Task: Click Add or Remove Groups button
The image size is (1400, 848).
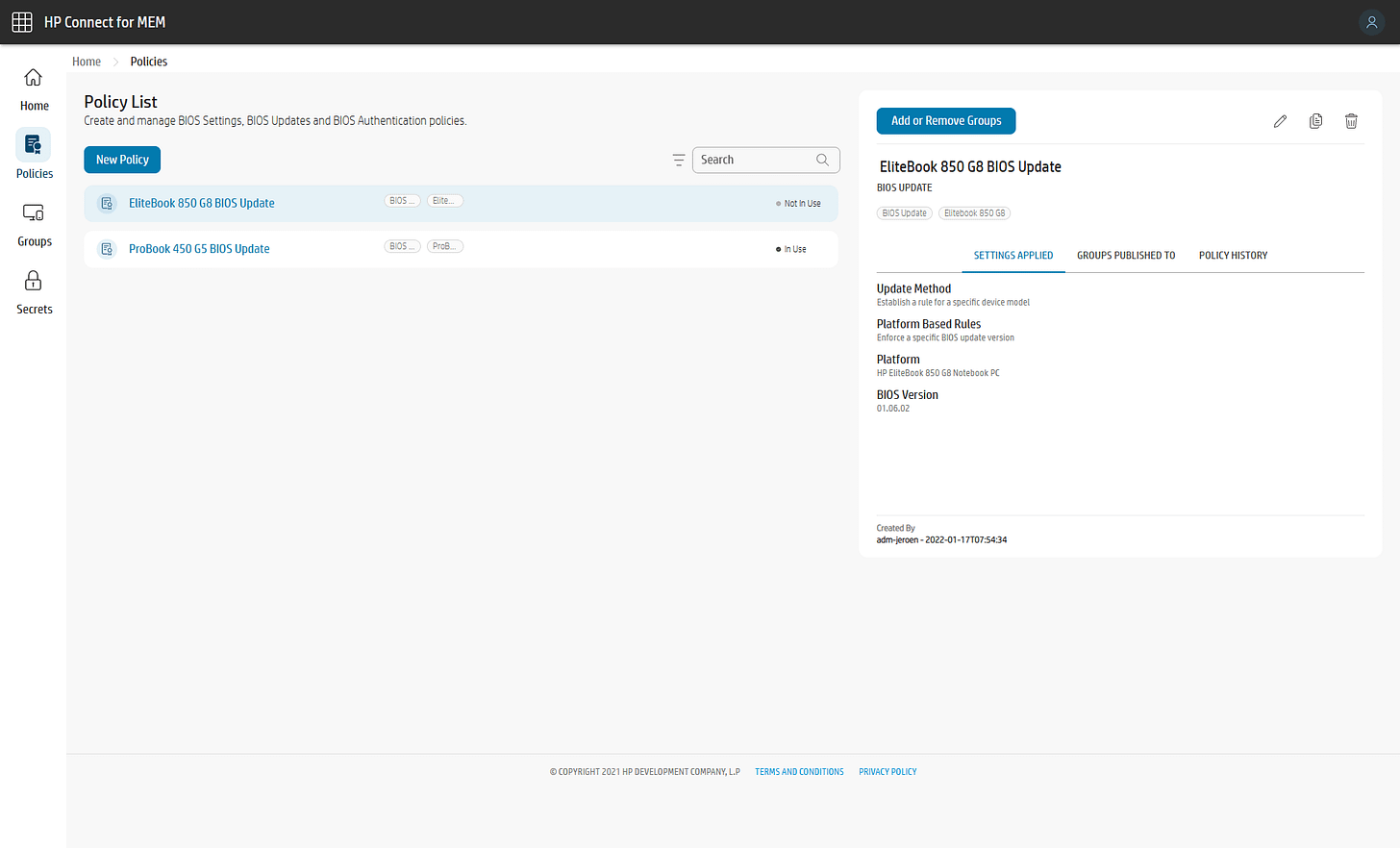Action: point(946,121)
